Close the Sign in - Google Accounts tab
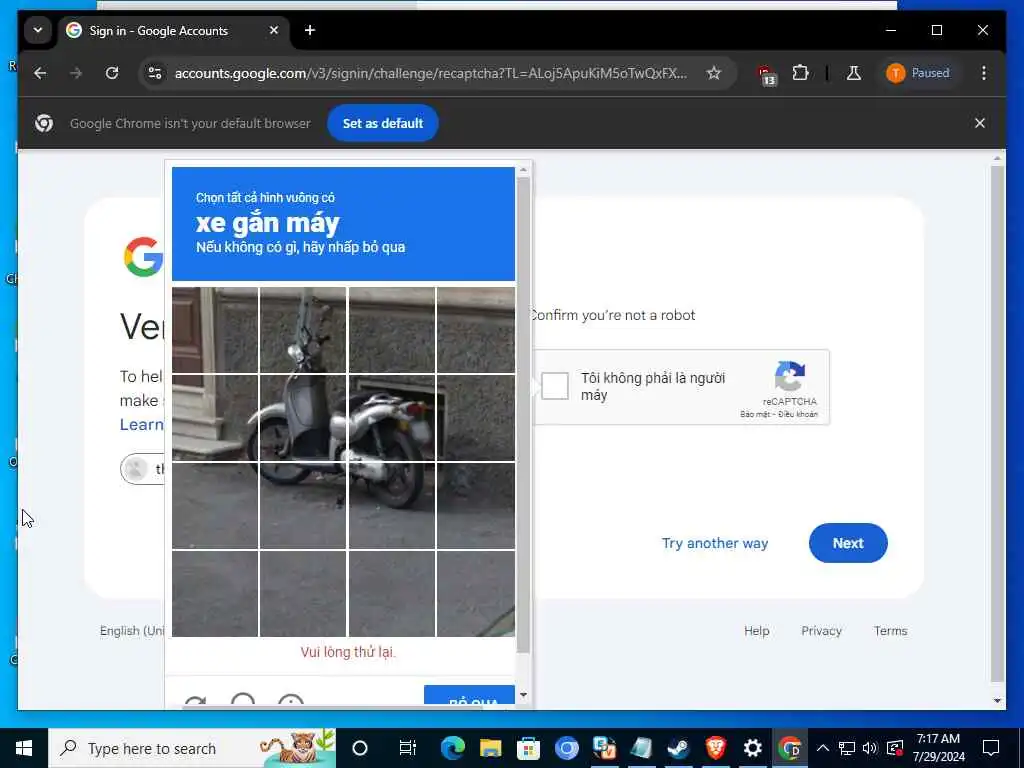 pos(274,30)
